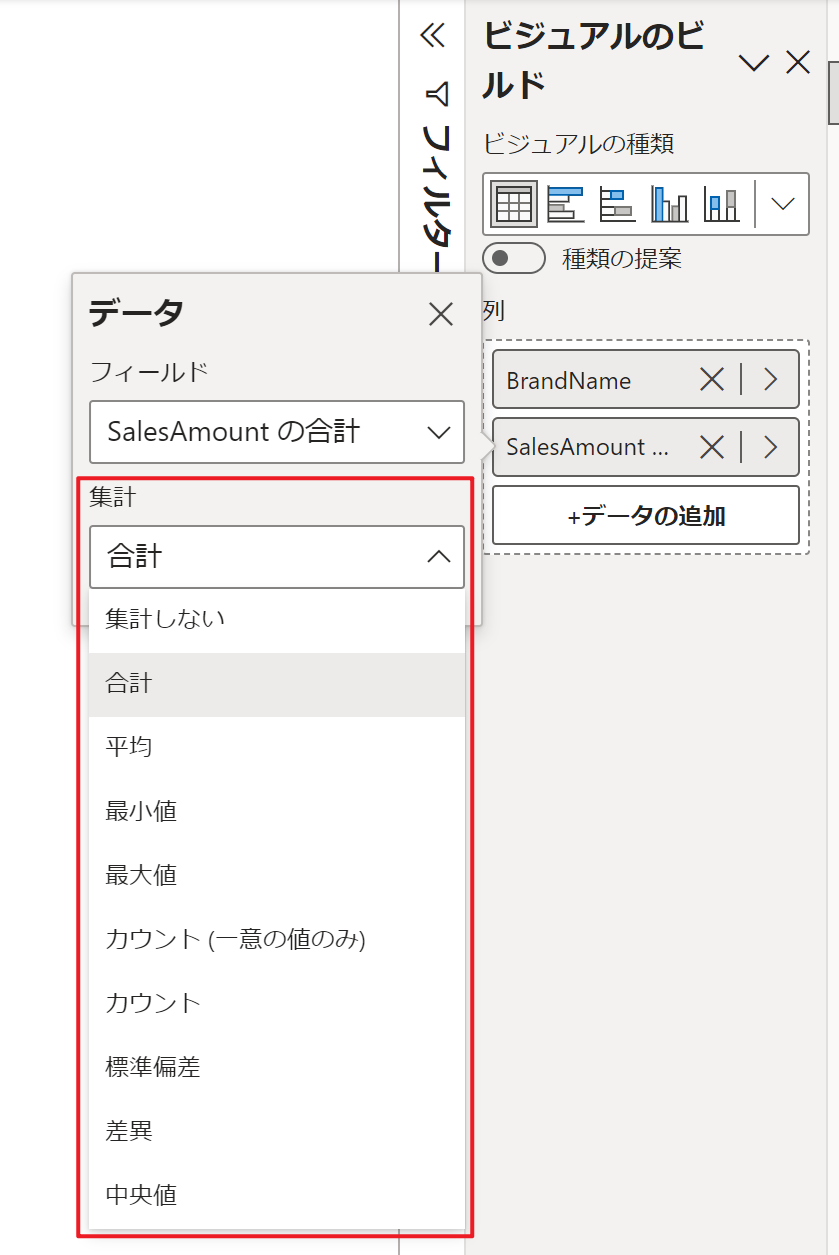Pick the clustered column chart visual
Image resolution: width=839 pixels, height=1255 pixels.
[669, 204]
